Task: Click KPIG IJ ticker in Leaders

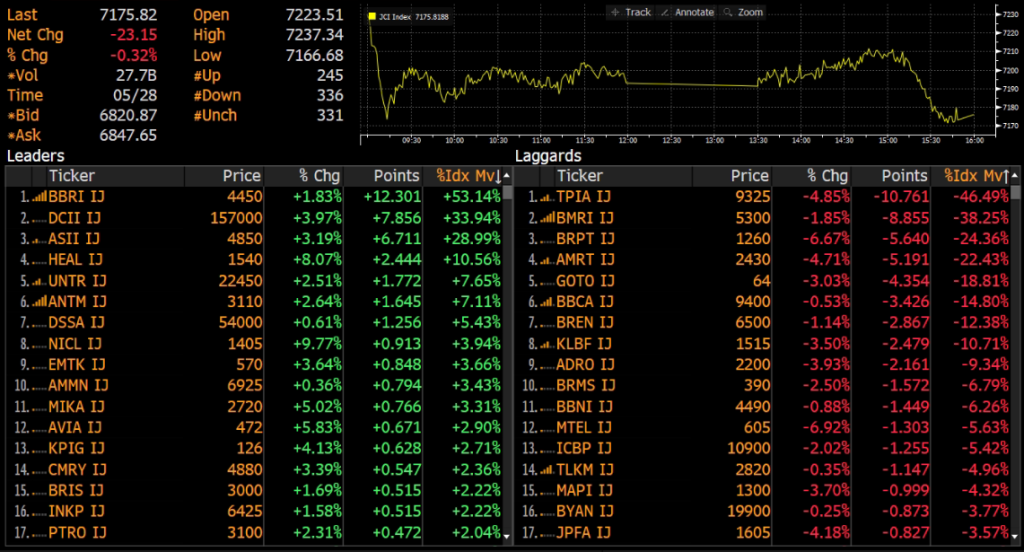Action: 76,449
